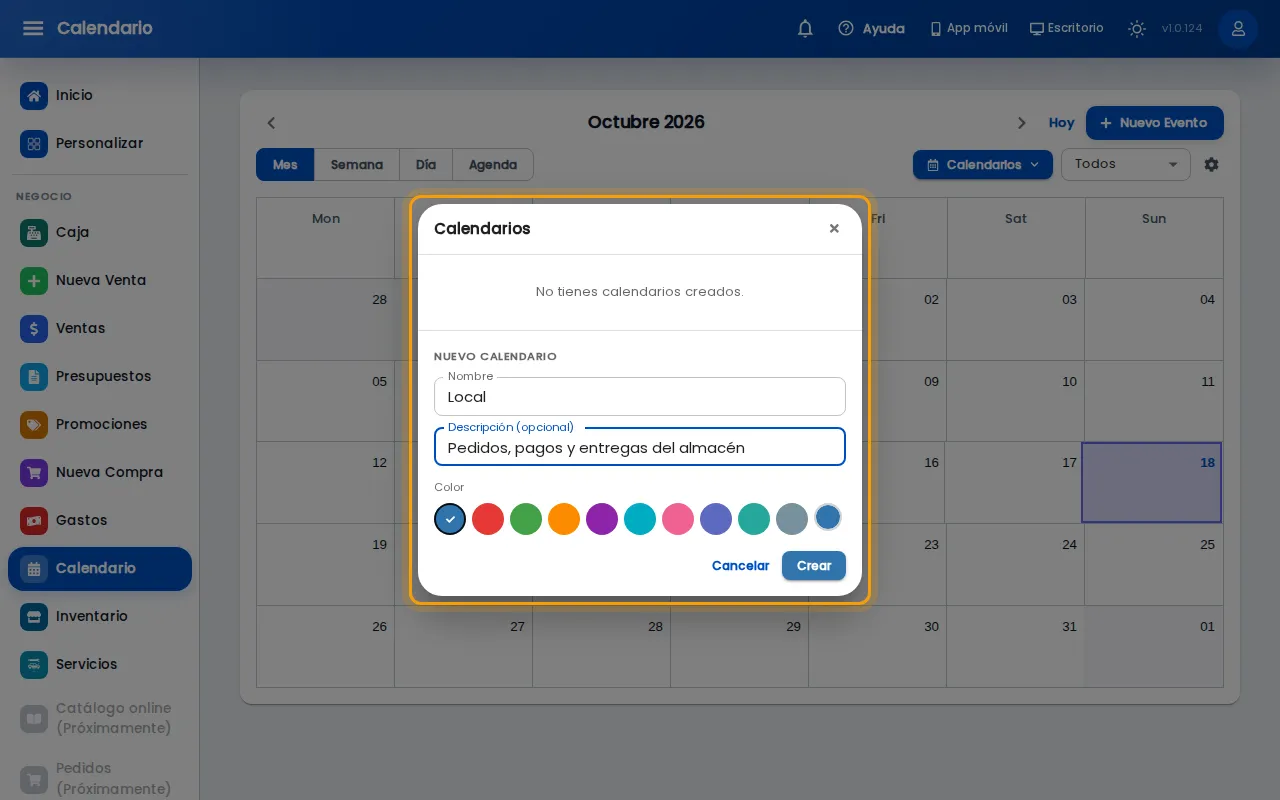This screenshot has height=800, width=1280.
Task: Close the Calendarios dialog
Action: coord(834,229)
